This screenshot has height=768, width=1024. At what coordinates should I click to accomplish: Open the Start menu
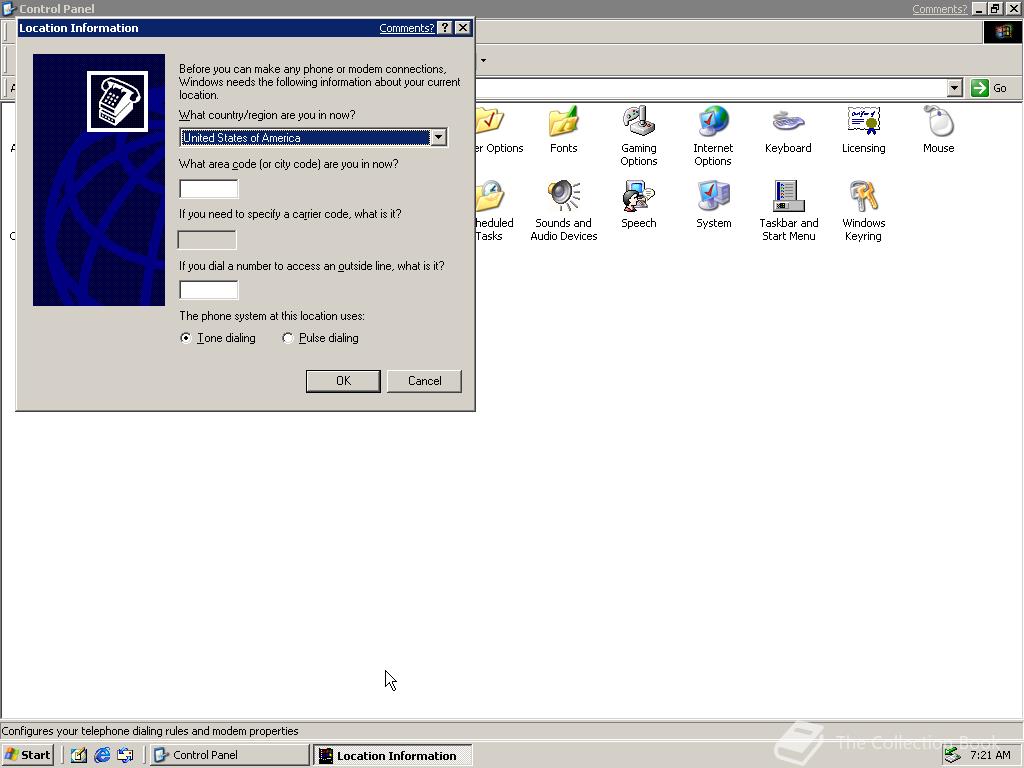tap(27, 755)
